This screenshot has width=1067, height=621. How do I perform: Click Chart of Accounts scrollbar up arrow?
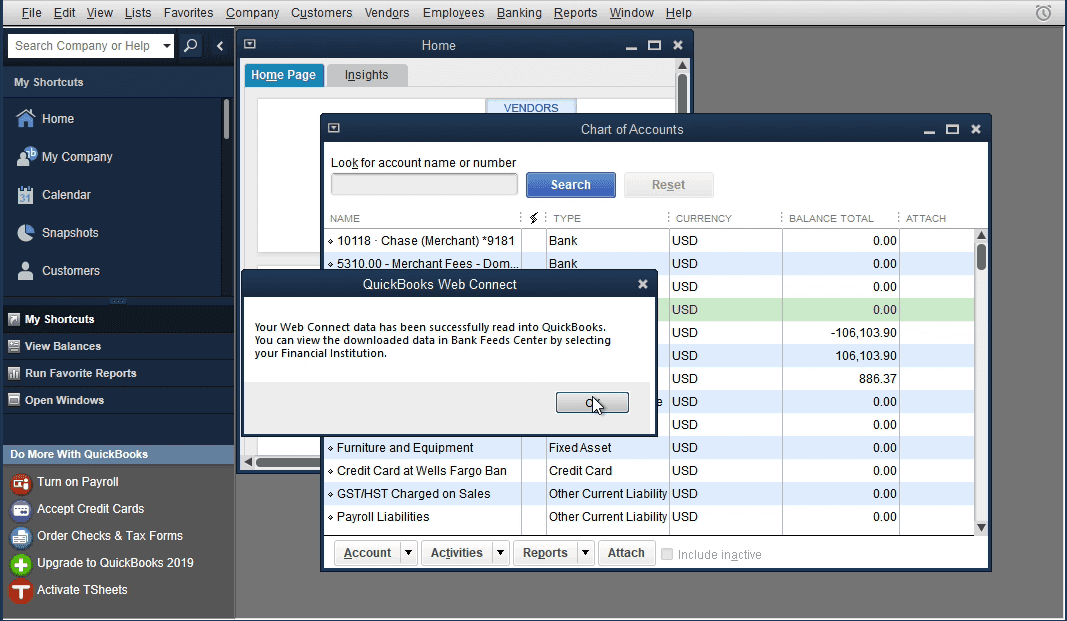coord(981,235)
